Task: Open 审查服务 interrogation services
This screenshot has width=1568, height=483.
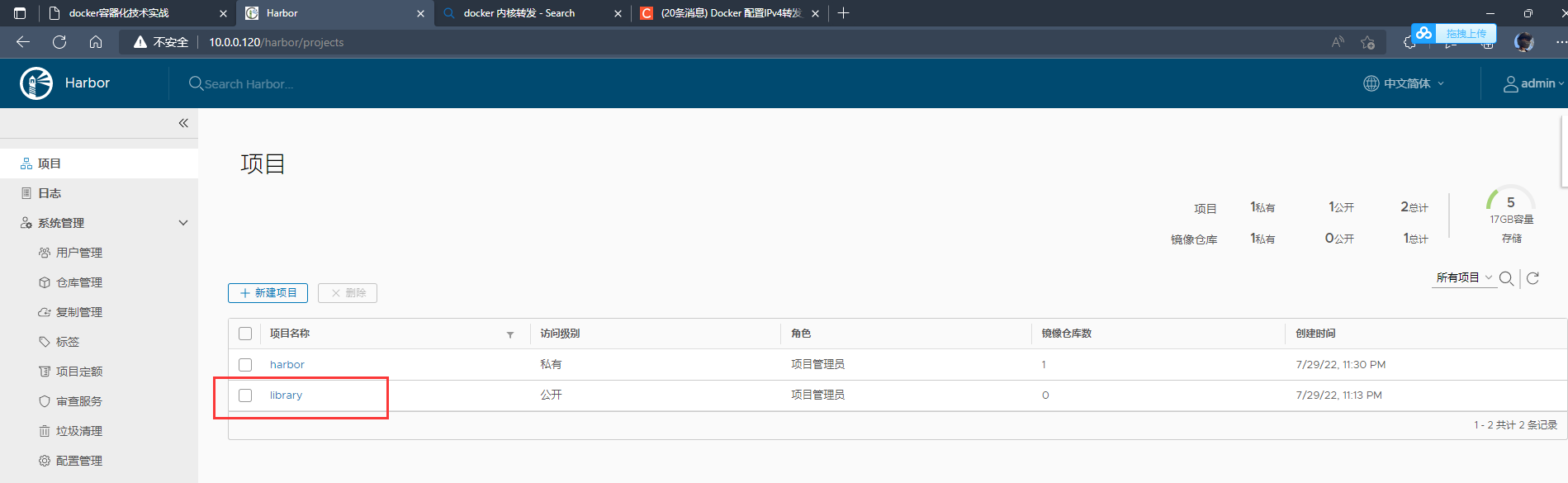Action: (x=78, y=401)
